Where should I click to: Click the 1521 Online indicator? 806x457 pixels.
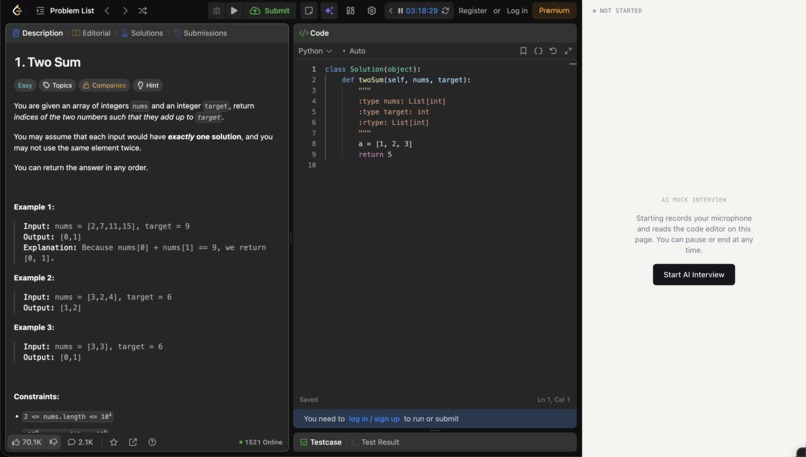[x=261, y=442]
